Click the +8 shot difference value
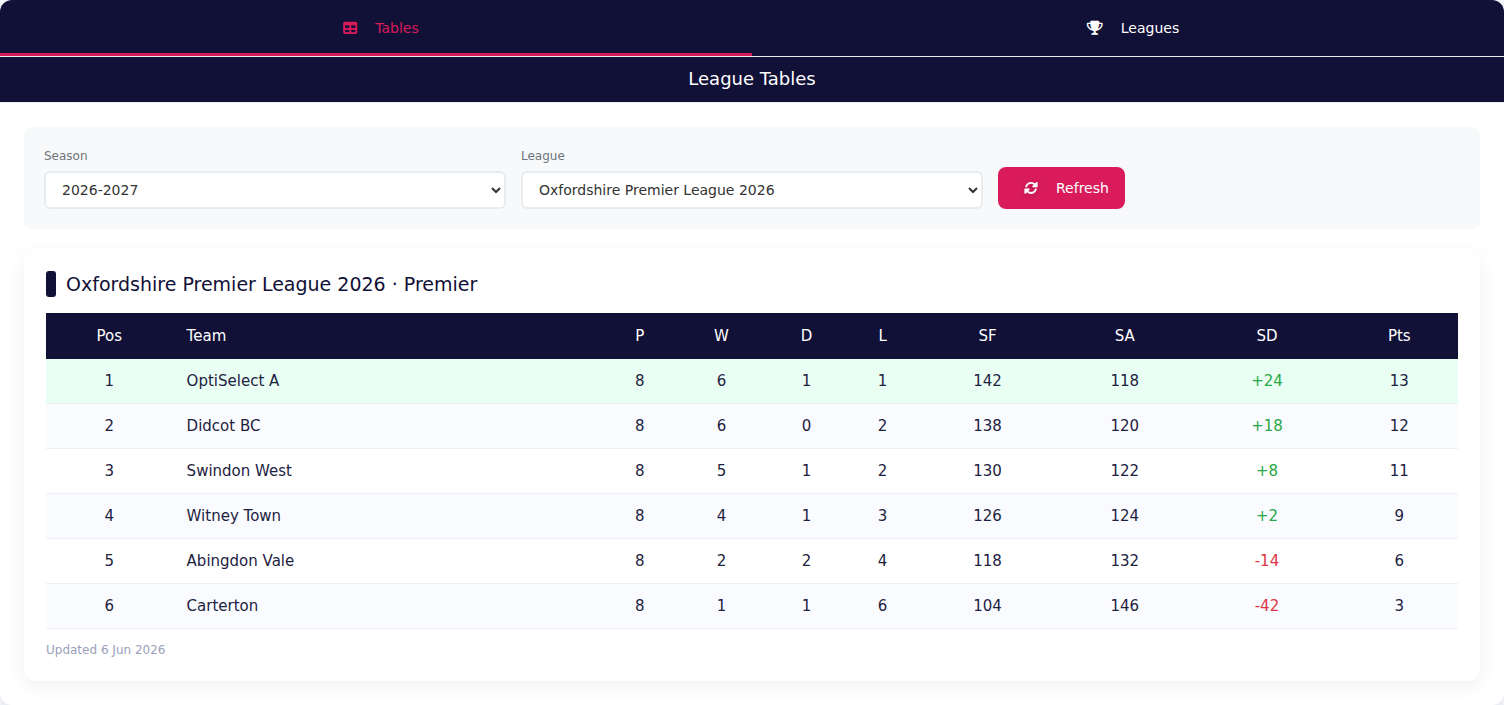The width and height of the screenshot is (1504, 705). coord(1267,471)
